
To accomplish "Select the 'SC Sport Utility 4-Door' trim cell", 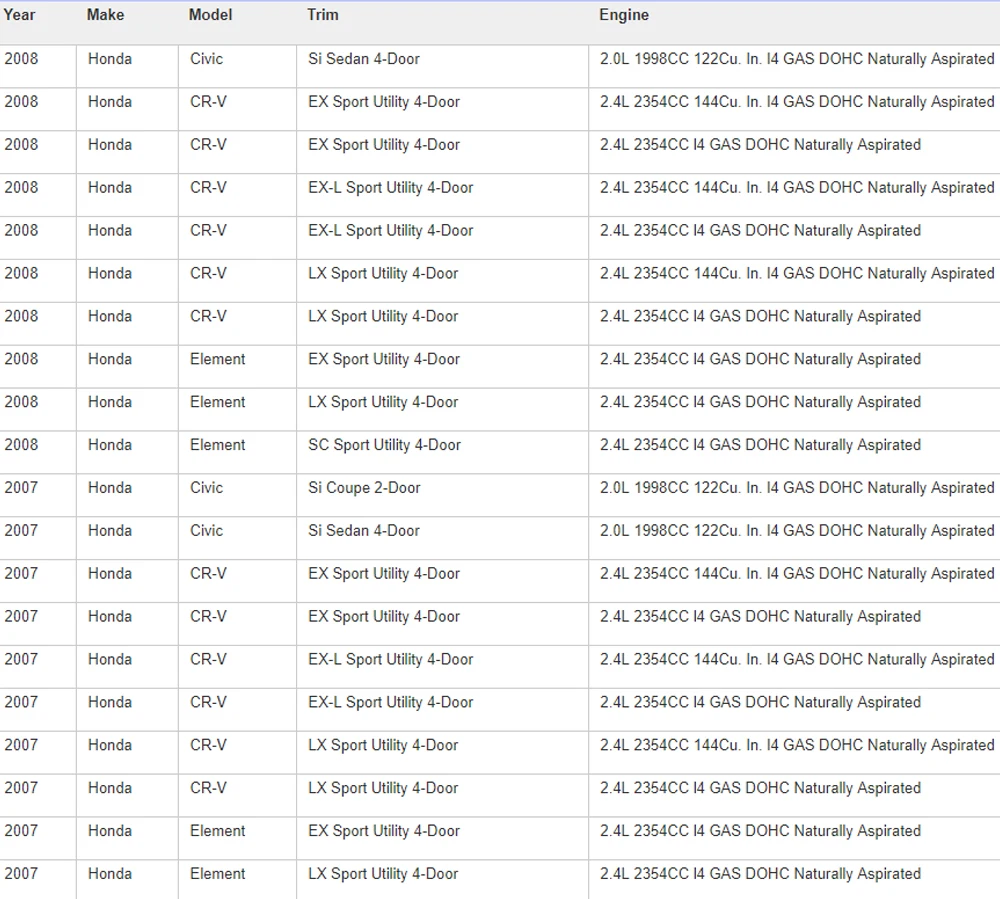I will point(384,445).
